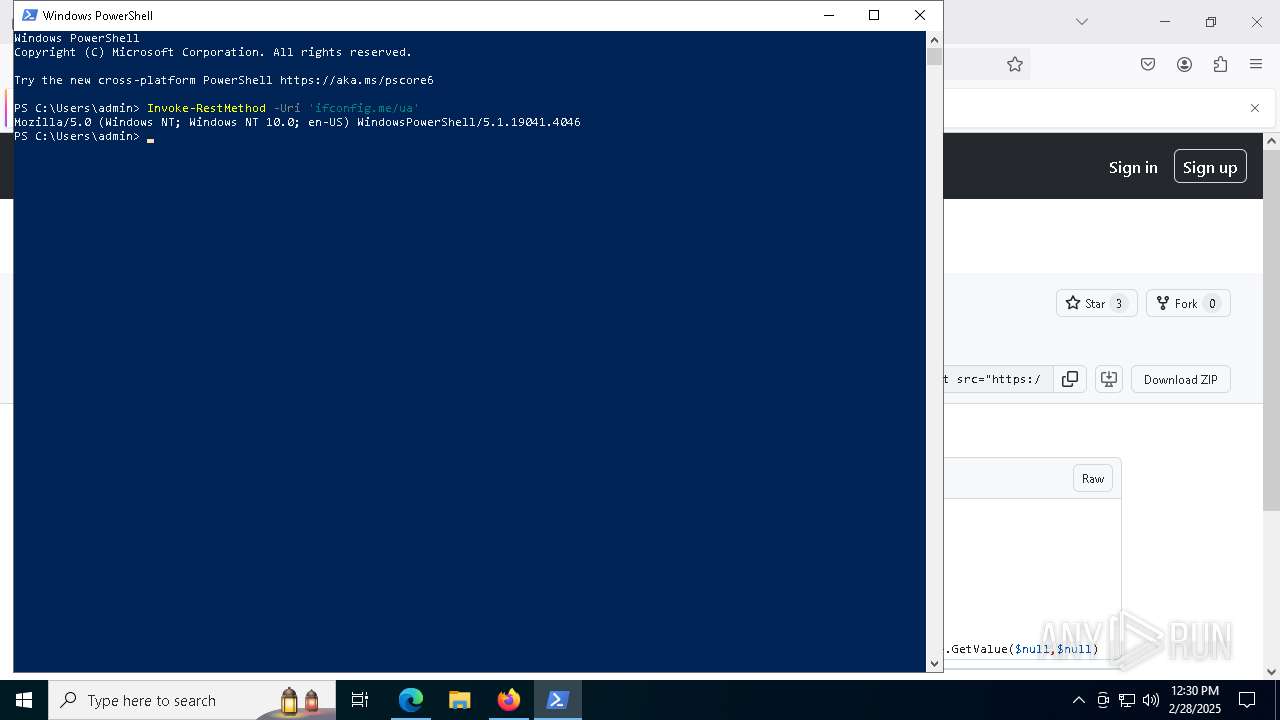Open File Explorer from taskbar
The width and height of the screenshot is (1280, 720).
[x=460, y=700]
